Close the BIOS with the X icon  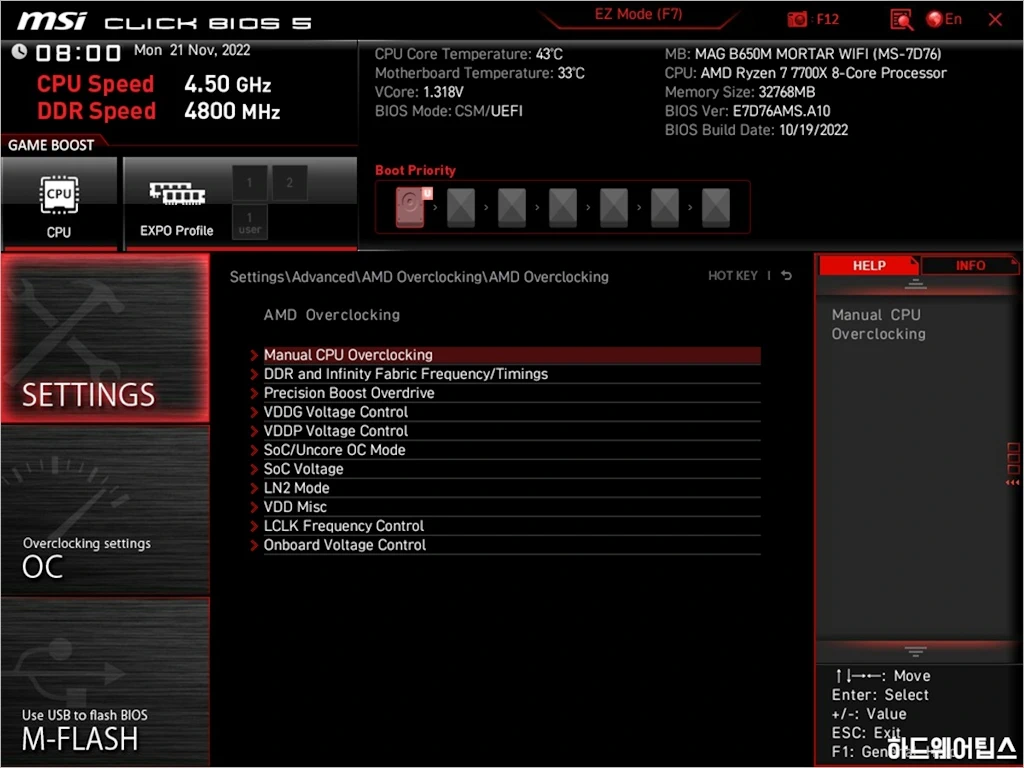[995, 20]
